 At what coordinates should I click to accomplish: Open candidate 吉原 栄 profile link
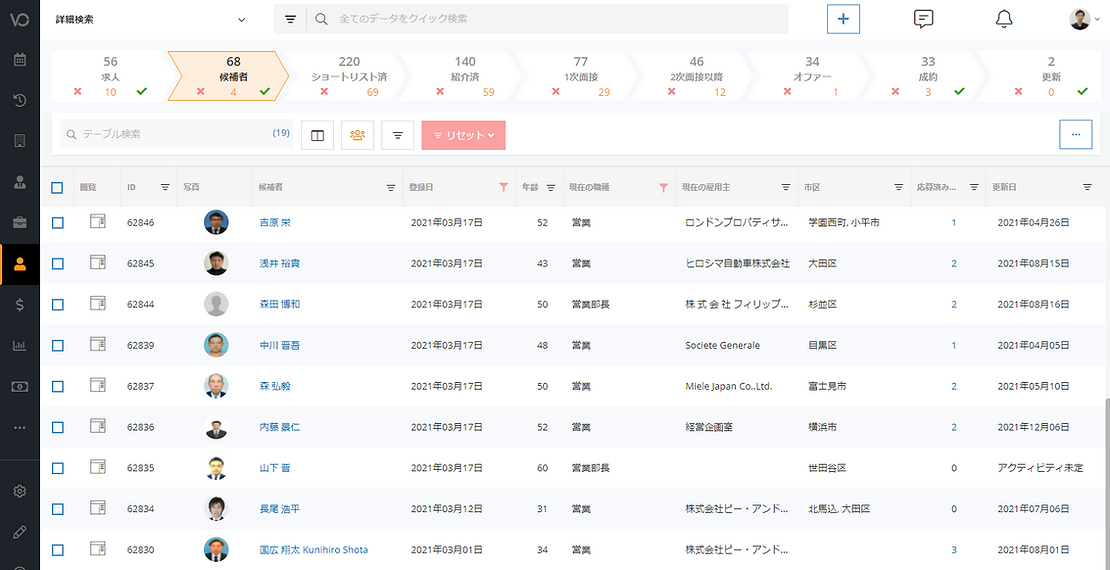pyautogui.click(x=275, y=223)
